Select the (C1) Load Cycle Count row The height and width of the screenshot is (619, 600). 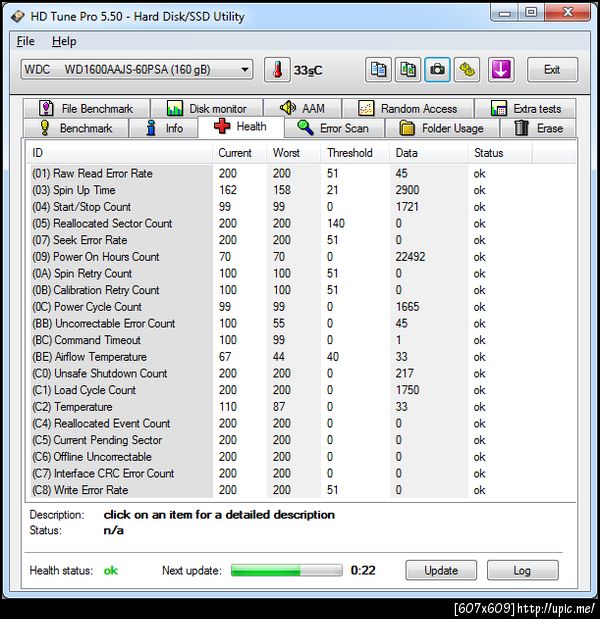[302, 390]
